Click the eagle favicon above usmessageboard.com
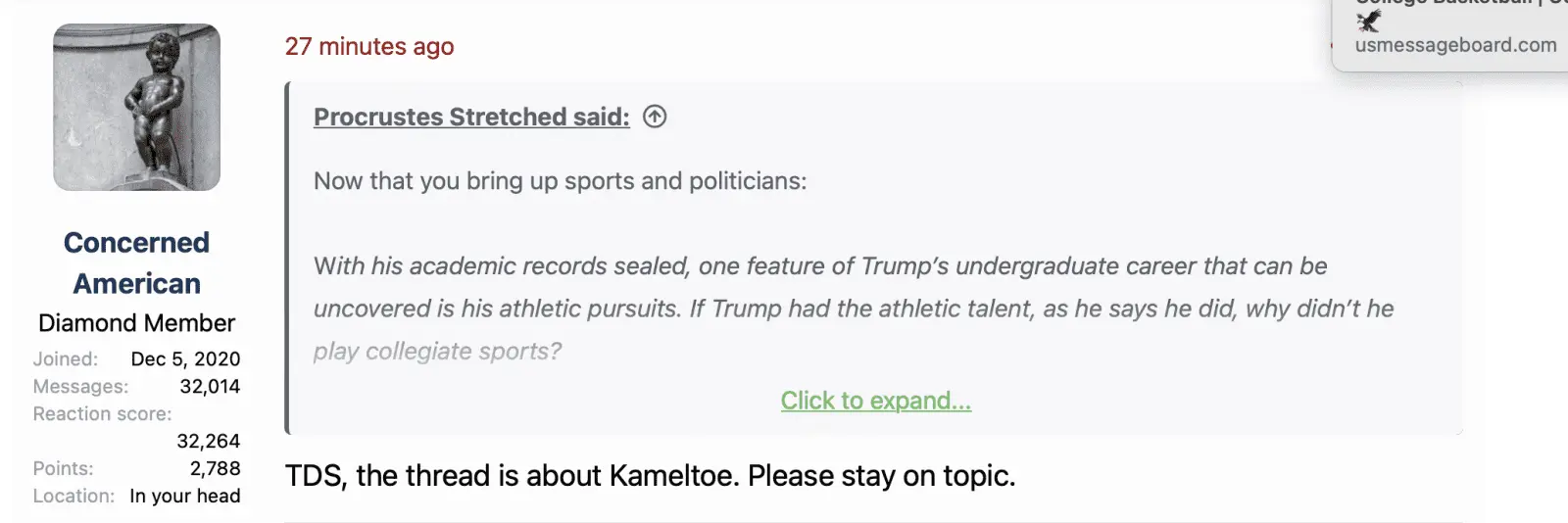 [1368, 22]
